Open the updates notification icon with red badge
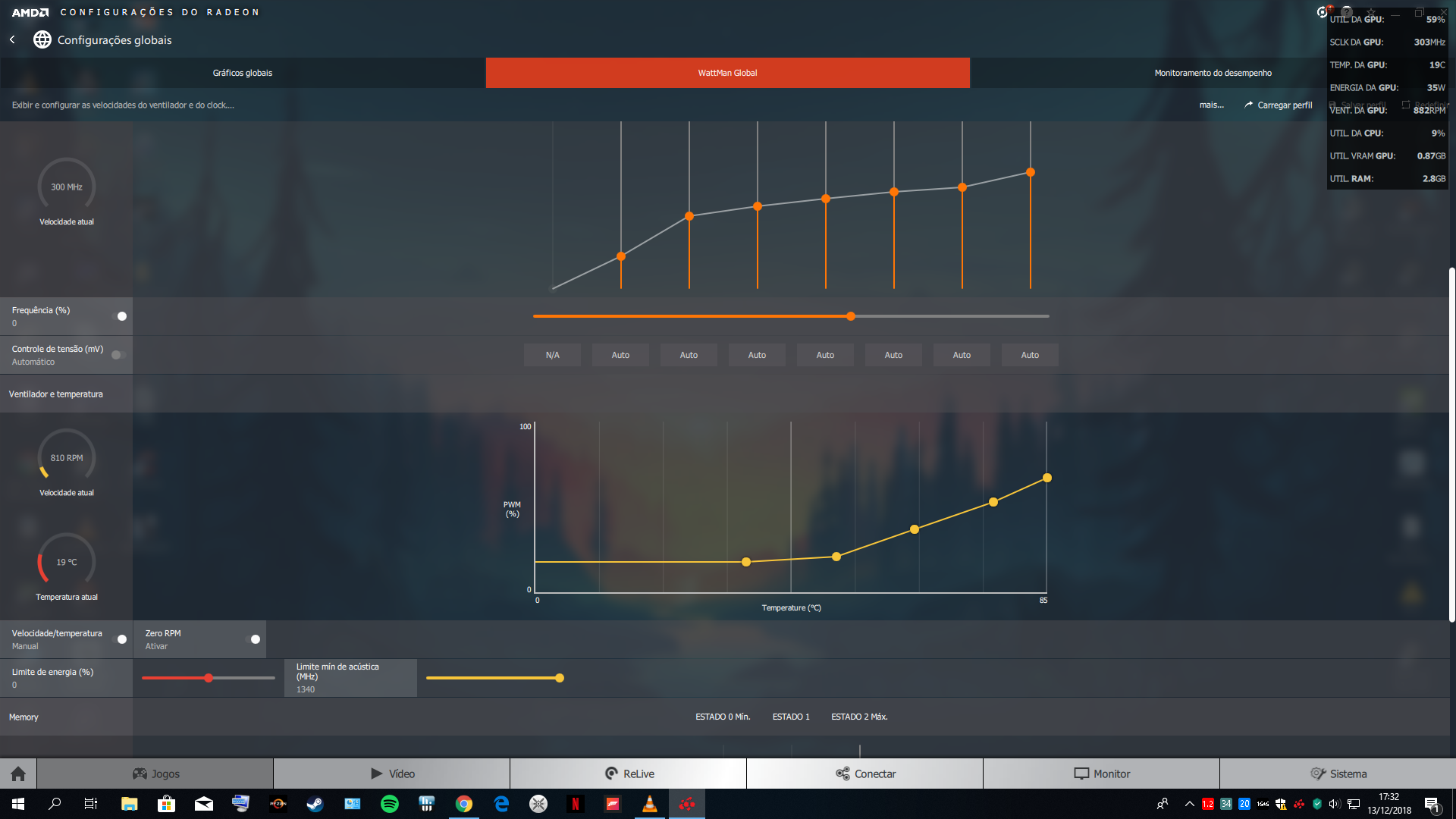 click(1323, 11)
